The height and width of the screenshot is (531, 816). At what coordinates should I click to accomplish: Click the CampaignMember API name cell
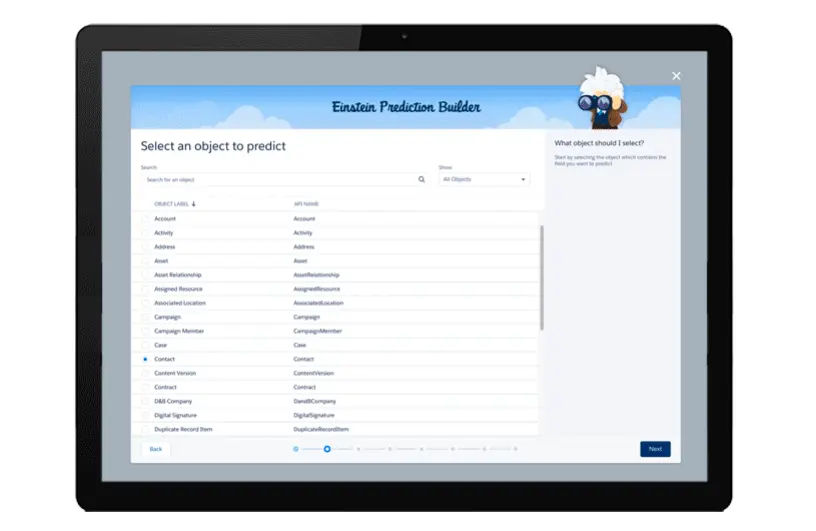[317, 331]
